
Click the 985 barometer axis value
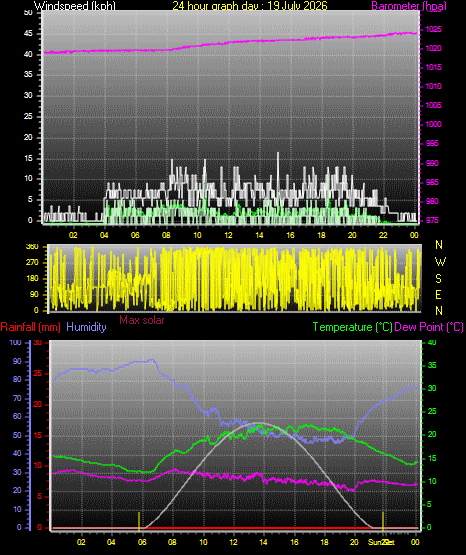[x=432, y=182]
